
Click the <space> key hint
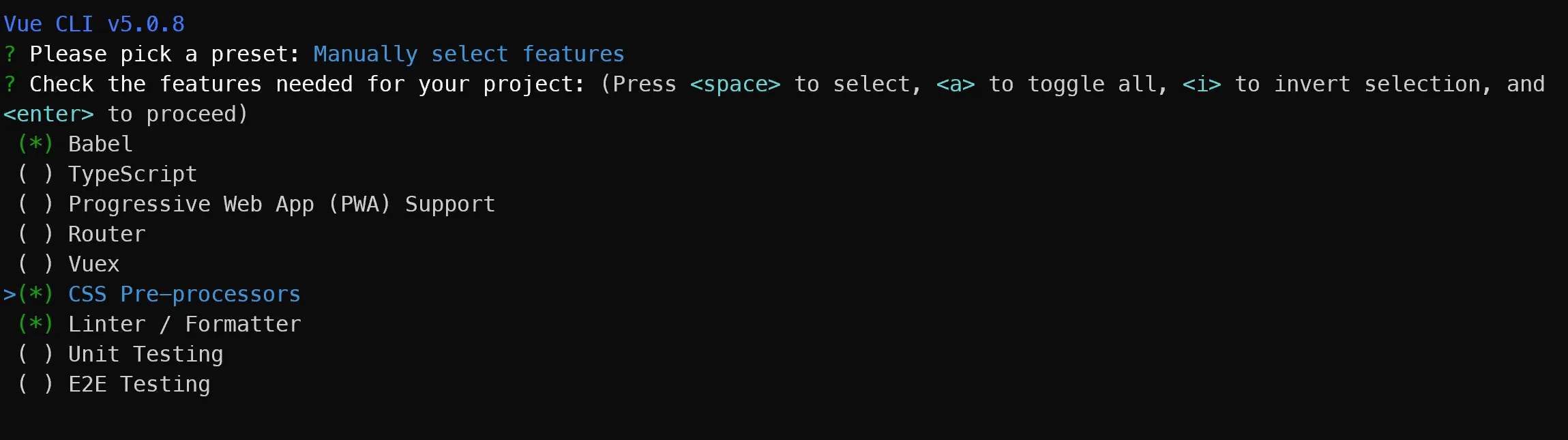(735, 84)
